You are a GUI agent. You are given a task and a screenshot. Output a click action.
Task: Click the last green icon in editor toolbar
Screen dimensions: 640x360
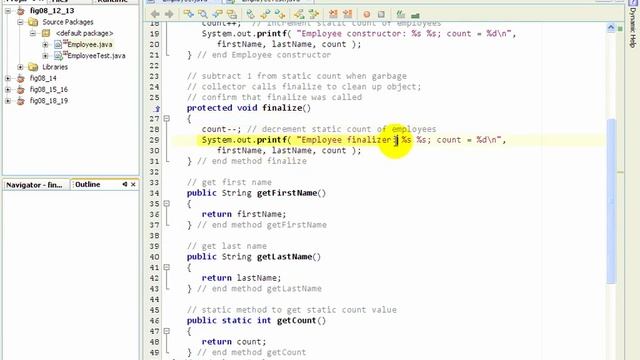(x=416, y=16)
